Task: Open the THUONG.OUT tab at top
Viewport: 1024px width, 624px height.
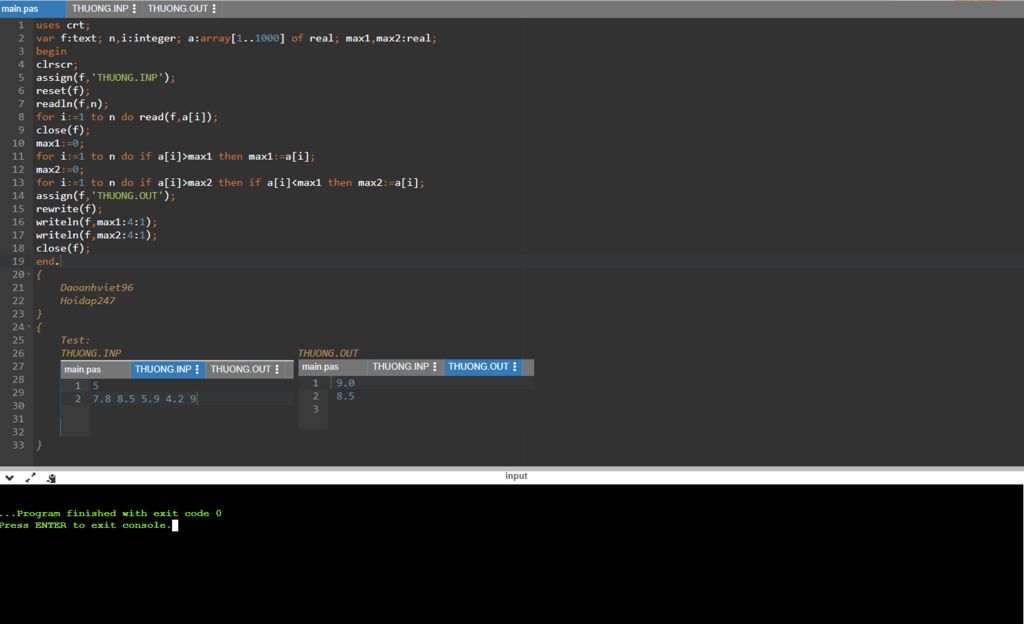Action: point(178,8)
